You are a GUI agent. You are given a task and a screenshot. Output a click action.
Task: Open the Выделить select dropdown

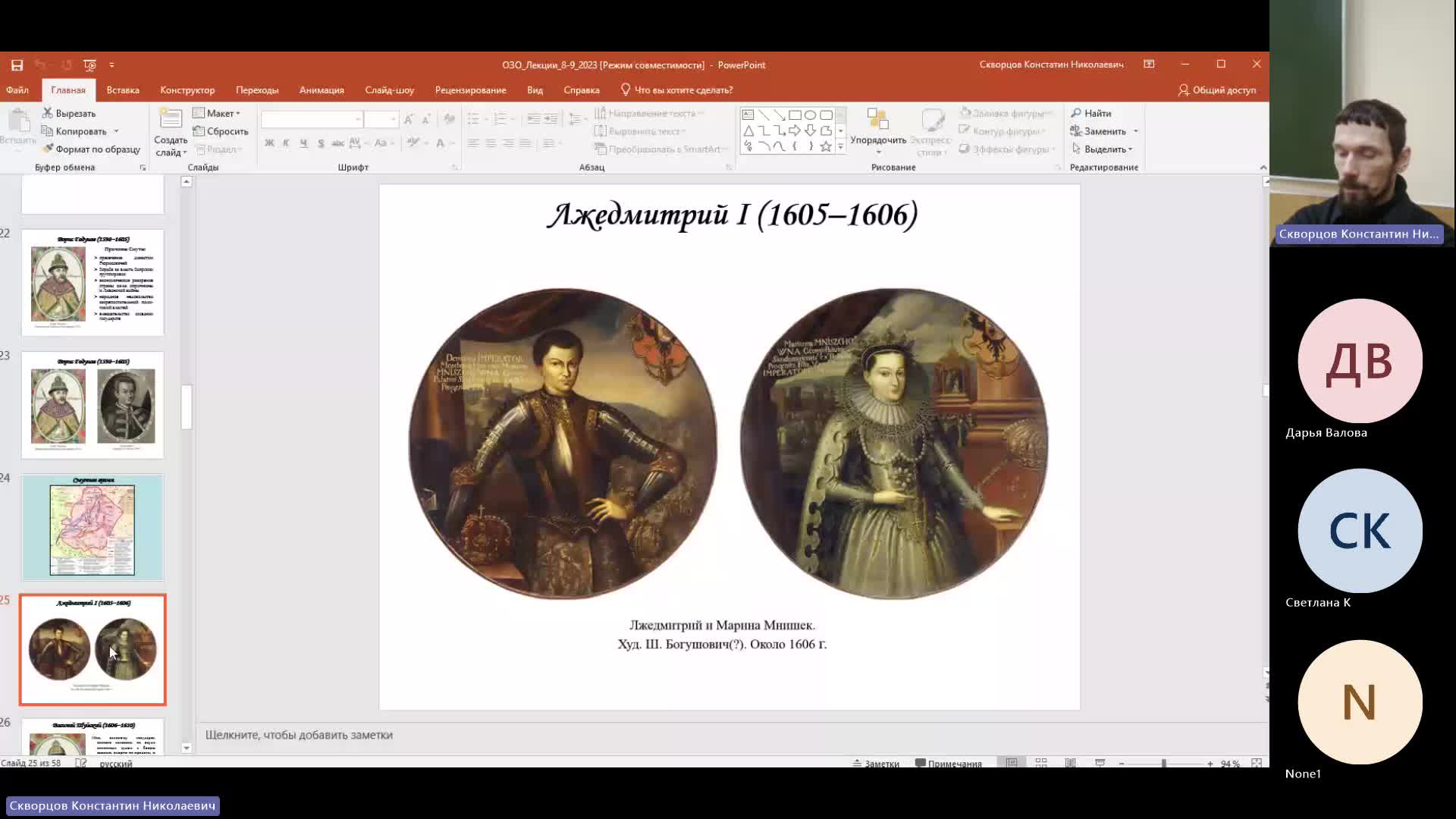[x=1102, y=149]
